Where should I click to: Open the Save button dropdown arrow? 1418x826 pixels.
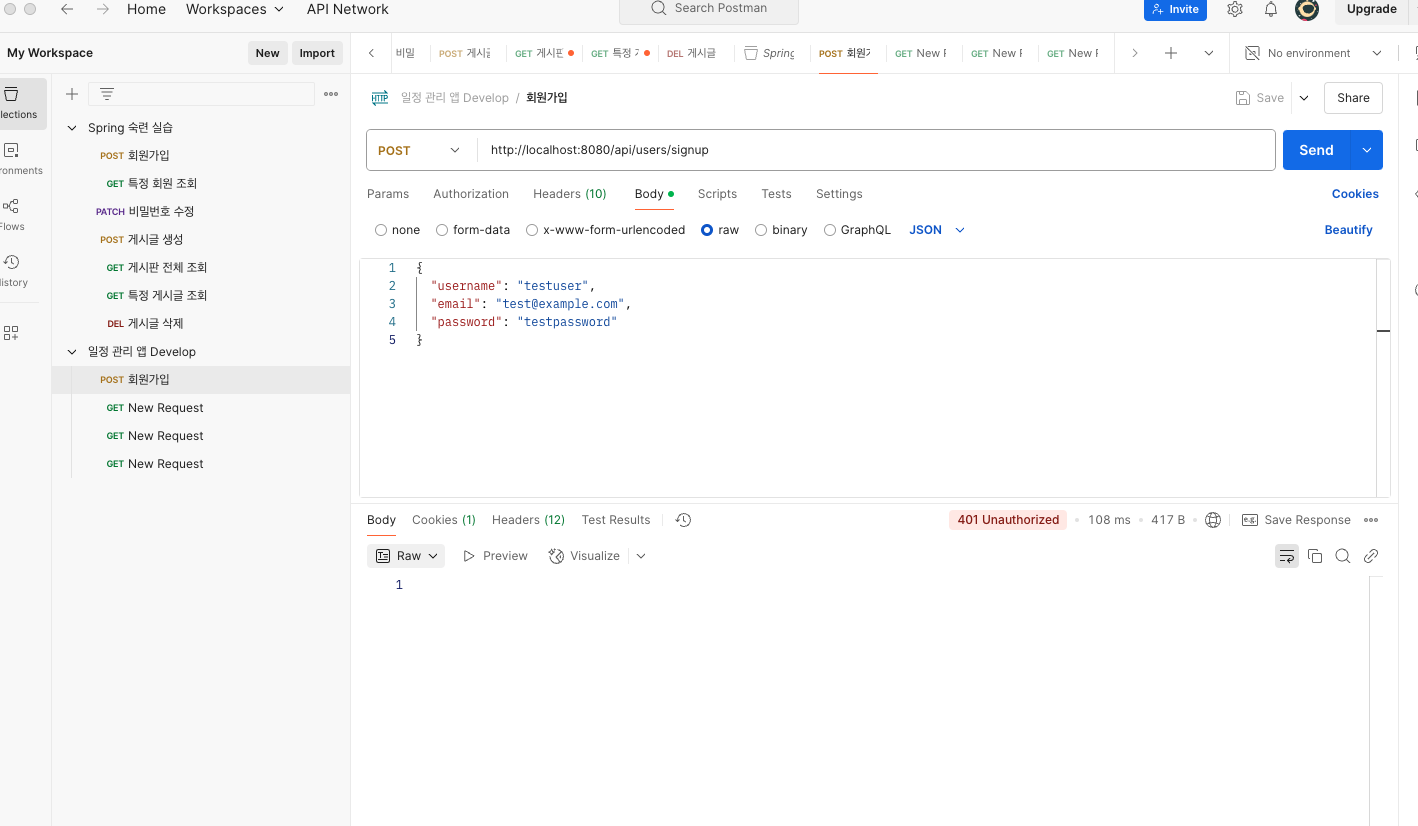1303,98
